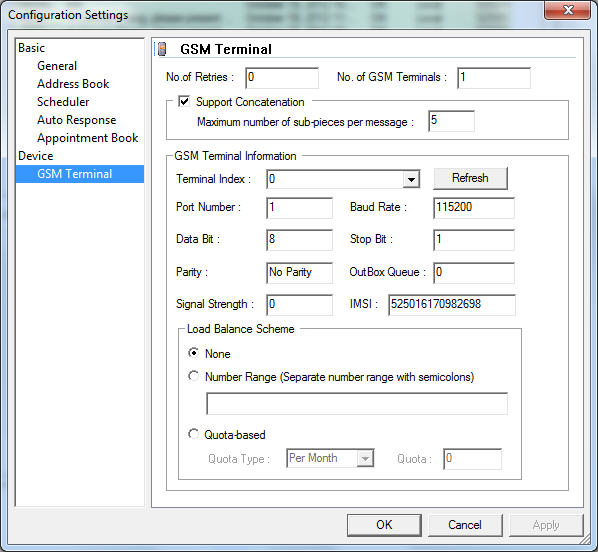
Task: Select General in the settings tree
Action: coord(57,66)
